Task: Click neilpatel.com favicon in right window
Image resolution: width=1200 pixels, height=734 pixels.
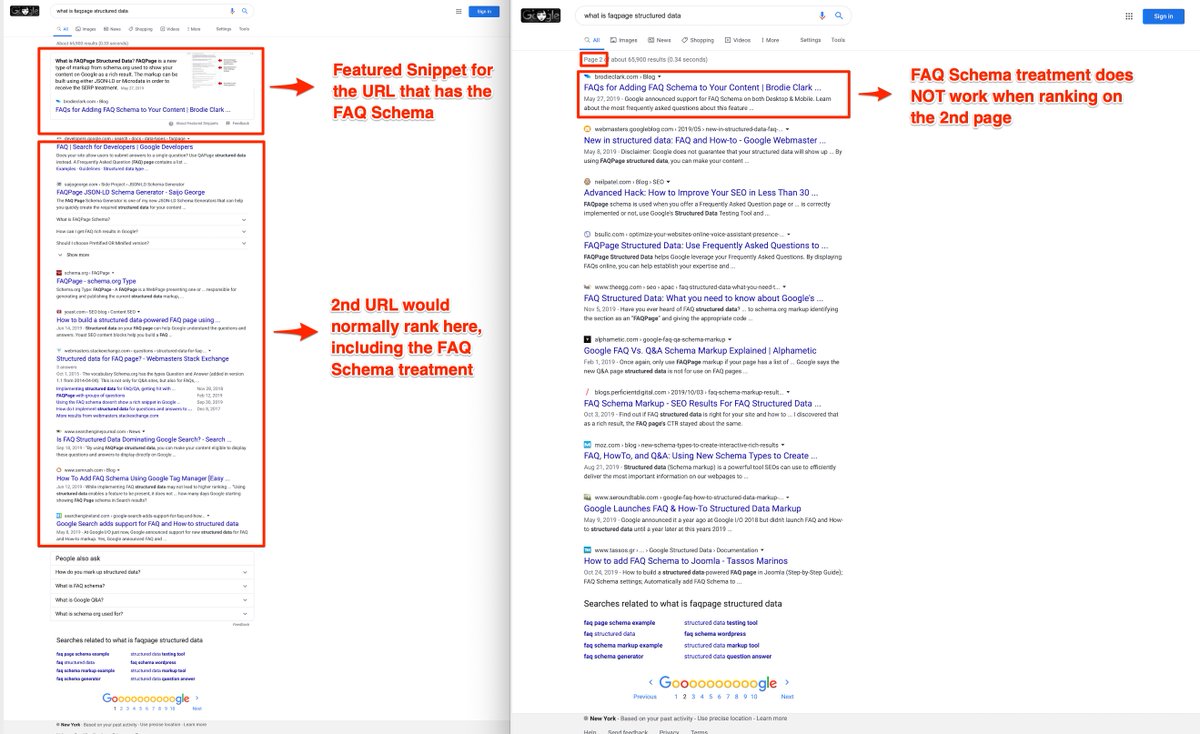Action: pyautogui.click(x=587, y=182)
